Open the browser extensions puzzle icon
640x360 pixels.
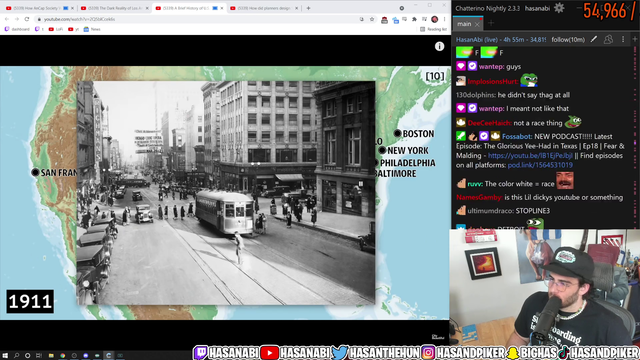[x=414, y=19]
